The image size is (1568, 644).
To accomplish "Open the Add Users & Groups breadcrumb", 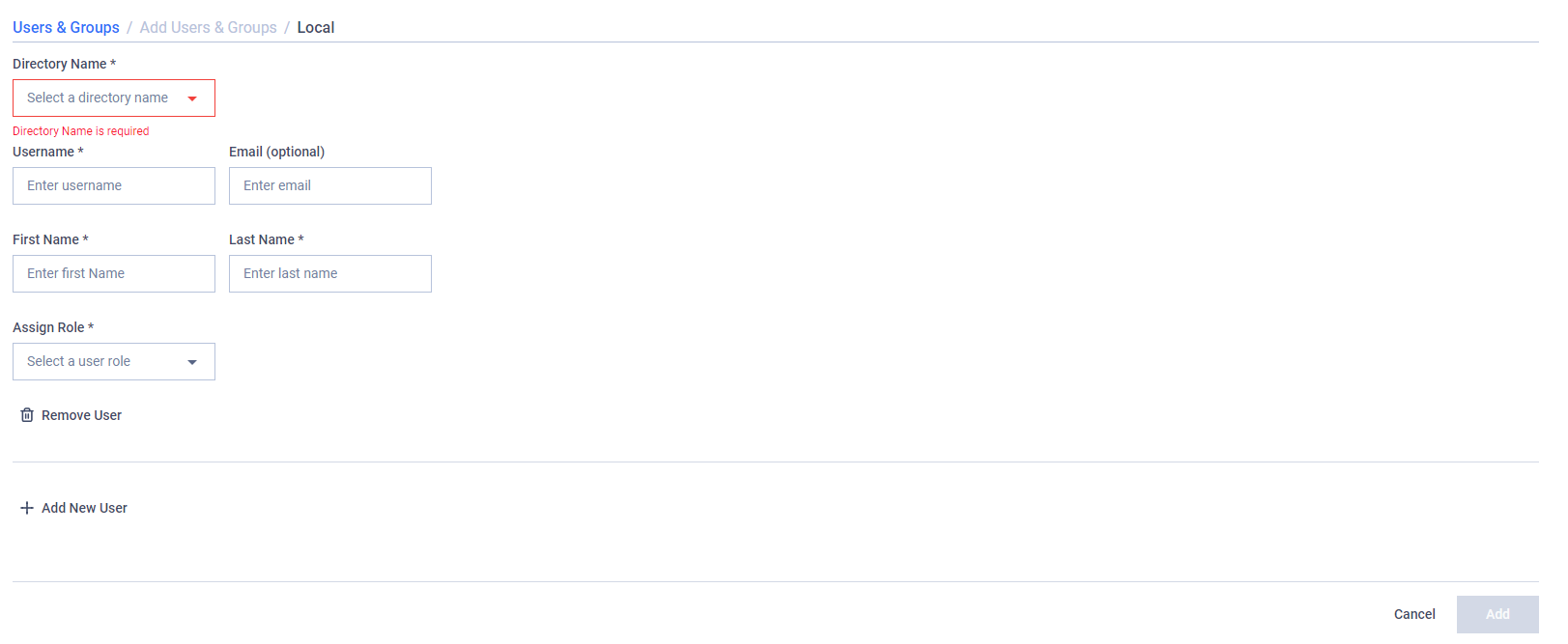I will coord(209,27).
